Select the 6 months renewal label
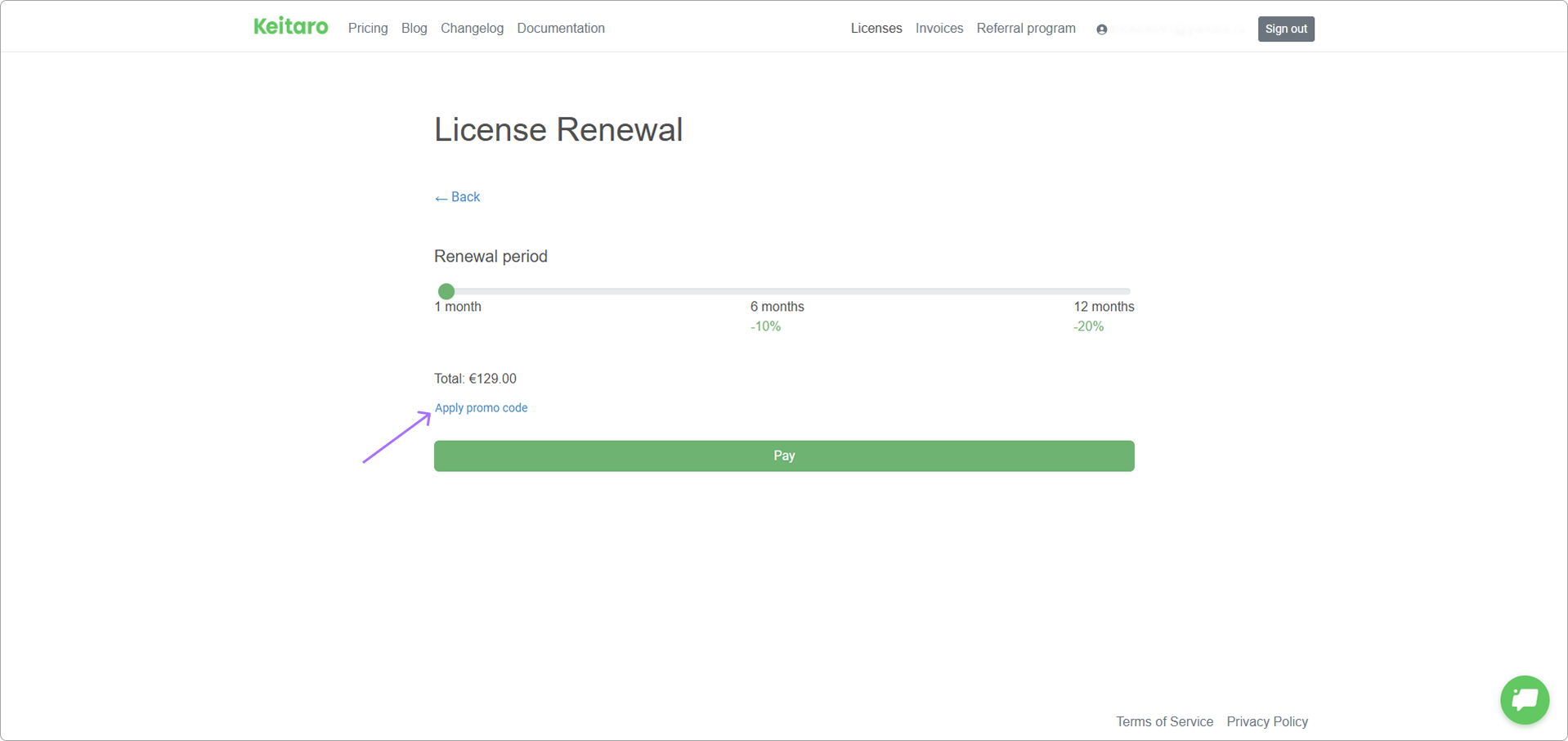The image size is (1568, 741). [x=777, y=307]
